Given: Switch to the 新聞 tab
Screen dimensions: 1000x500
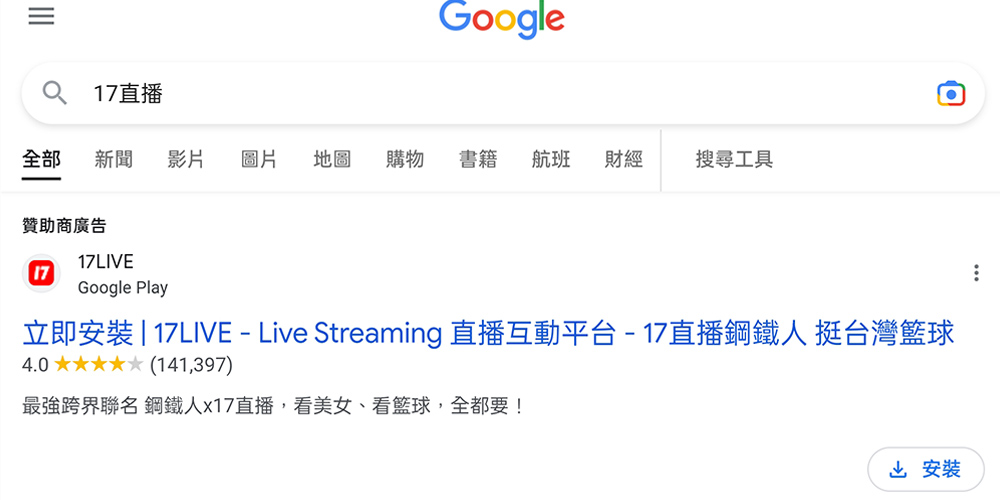Looking at the screenshot, I should pyautogui.click(x=114, y=159).
